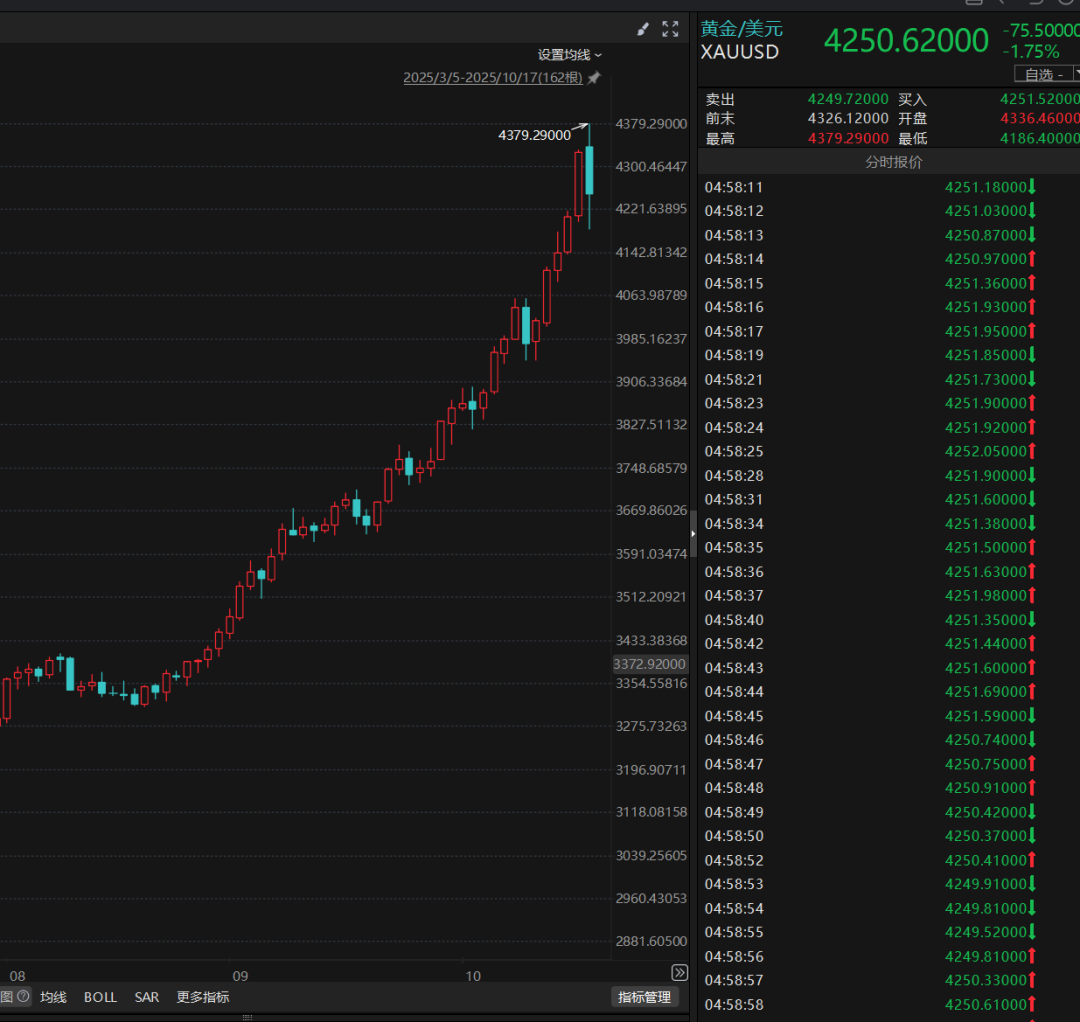Click the 2025/3/5-2025/10/17(162根) date link
1080x1022 pixels.
coord(492,78)
